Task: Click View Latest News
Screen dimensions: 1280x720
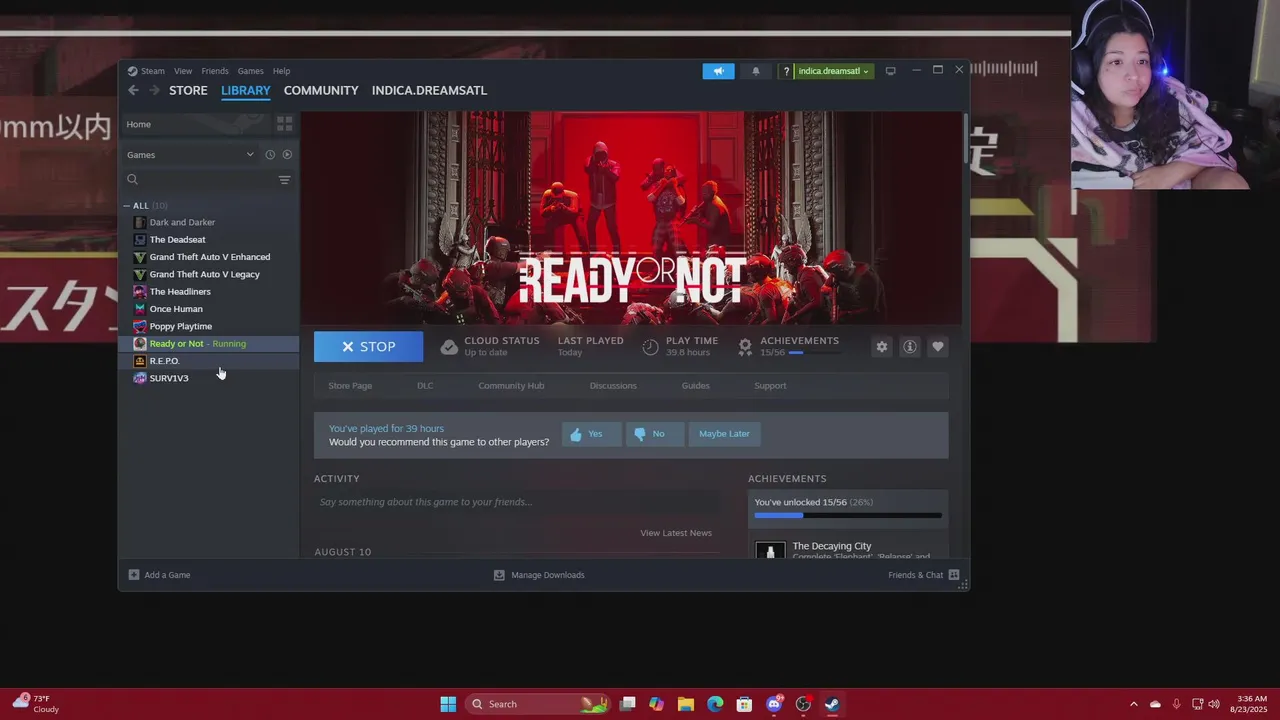Action: click(676, 533)
